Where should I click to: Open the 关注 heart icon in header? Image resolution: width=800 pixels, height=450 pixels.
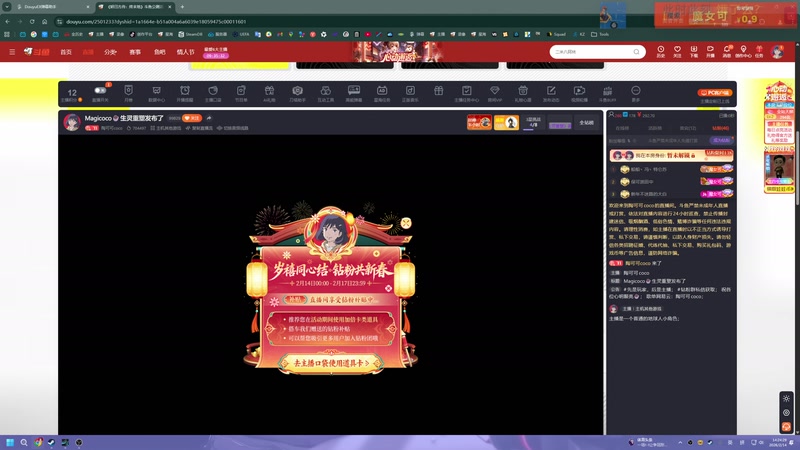677,51
